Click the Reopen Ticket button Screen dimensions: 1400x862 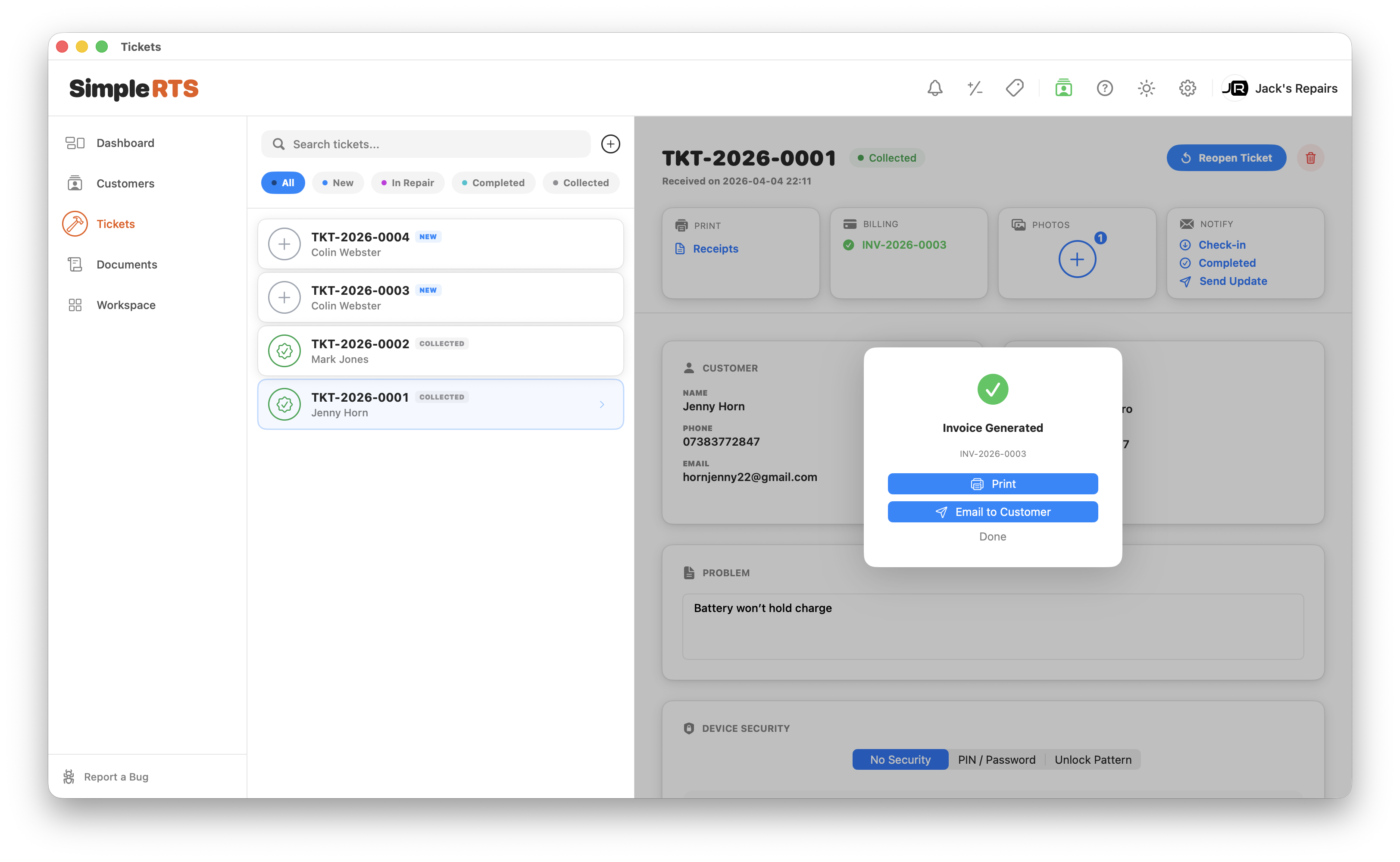click(1226, 158)
